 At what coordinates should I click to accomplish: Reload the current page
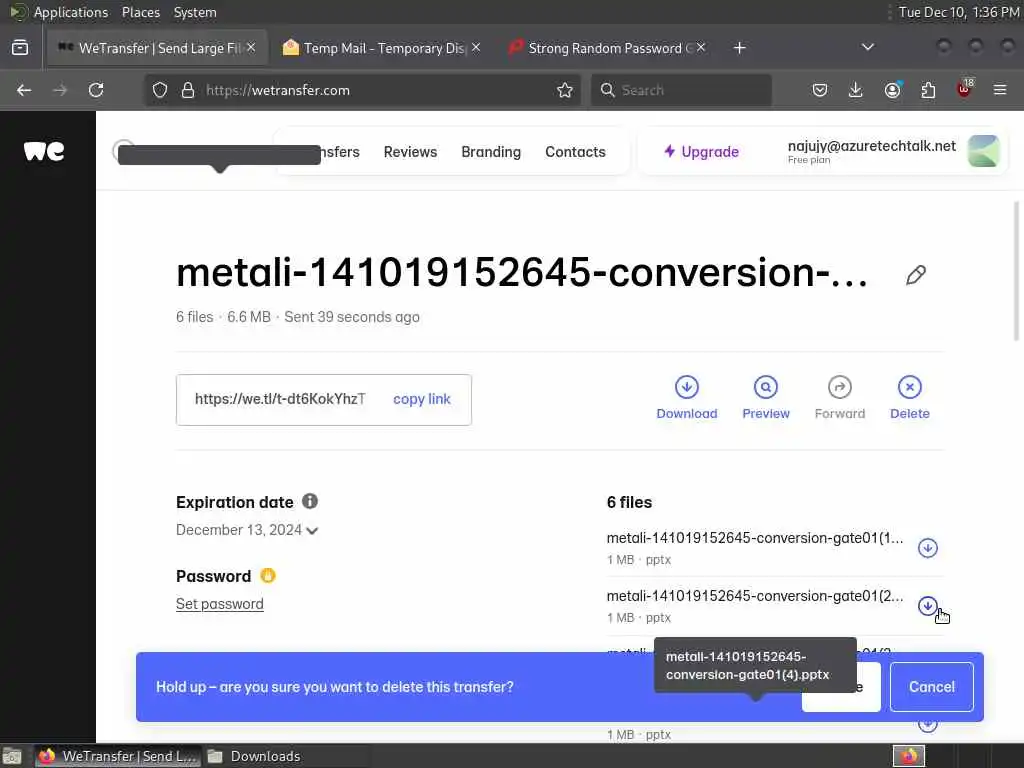pyautogui.click(x=96, y=90)
